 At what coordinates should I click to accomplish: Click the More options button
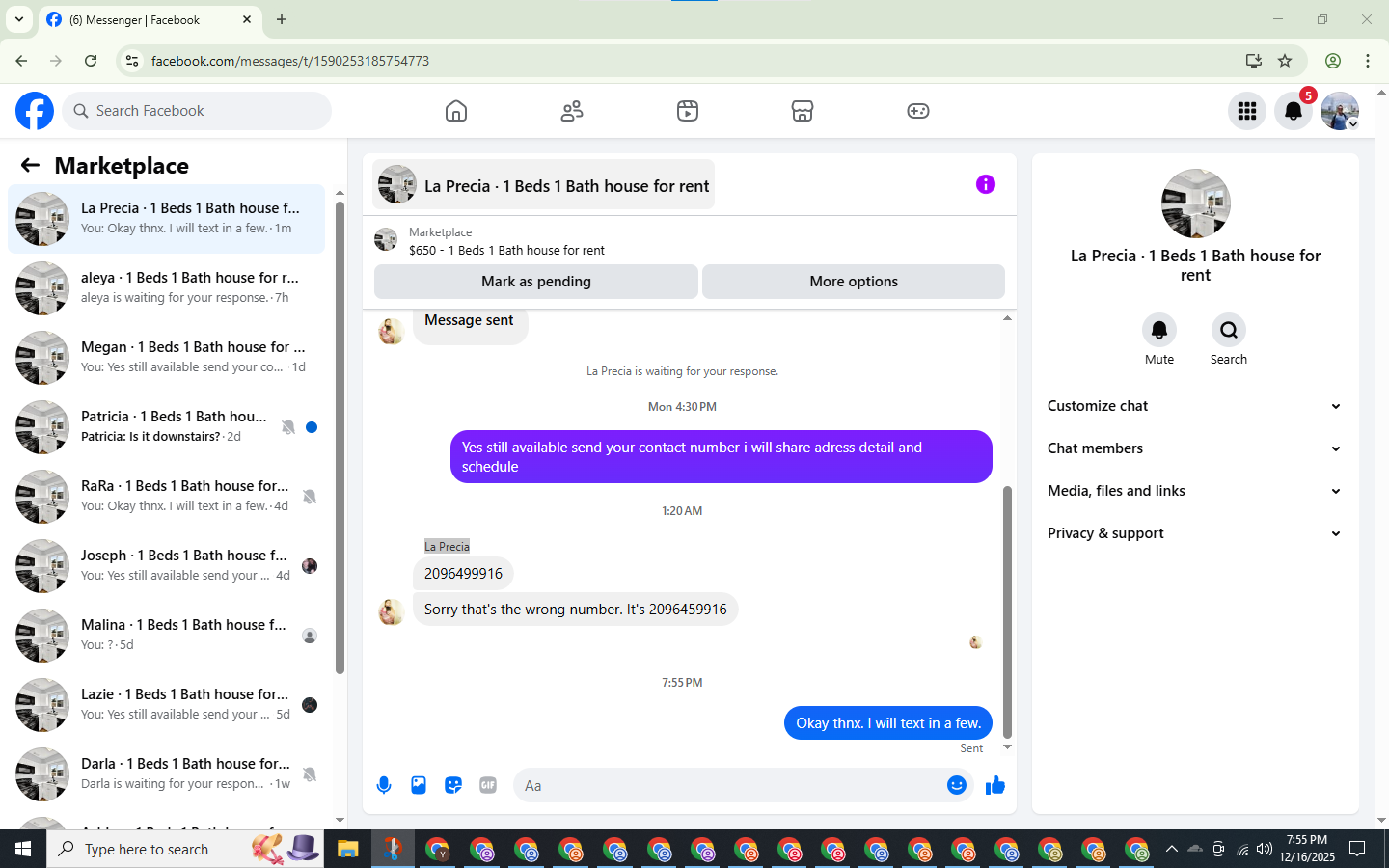[854, 282]
